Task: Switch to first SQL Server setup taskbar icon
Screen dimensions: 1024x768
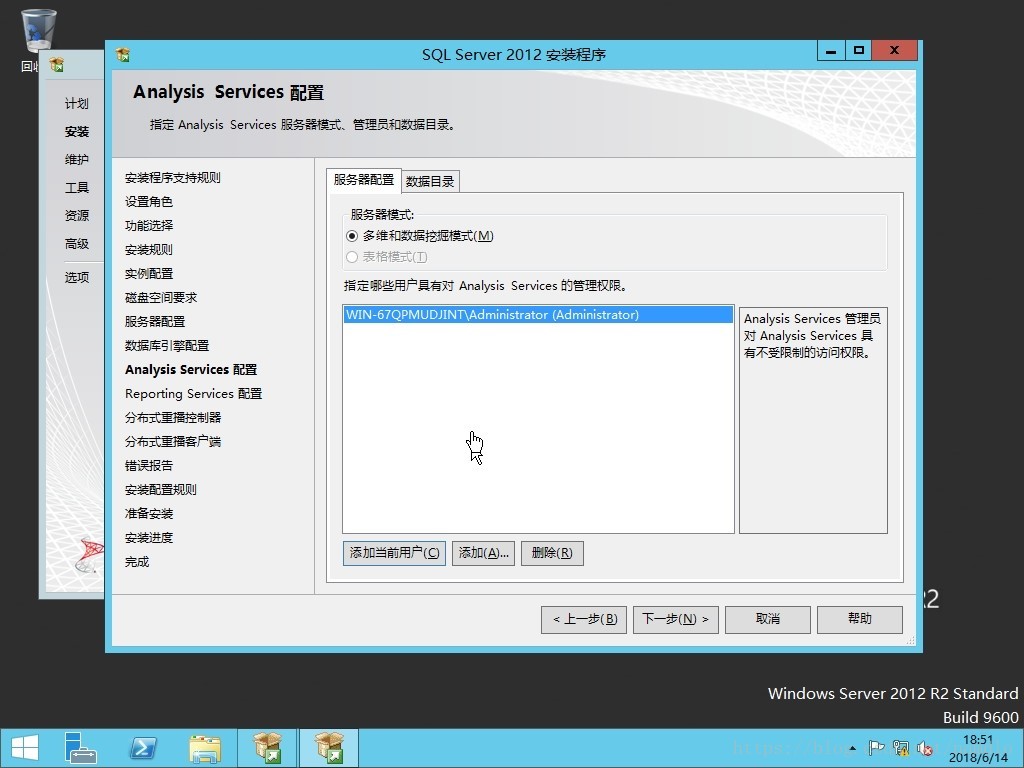Action: pyautogui.click(x=267, y=748)
